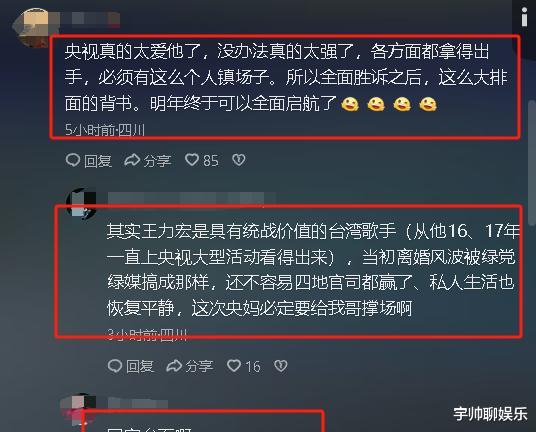Open third commenter's avatar at bottom
This screenshot has height=432, width=536.
[78, 408]
